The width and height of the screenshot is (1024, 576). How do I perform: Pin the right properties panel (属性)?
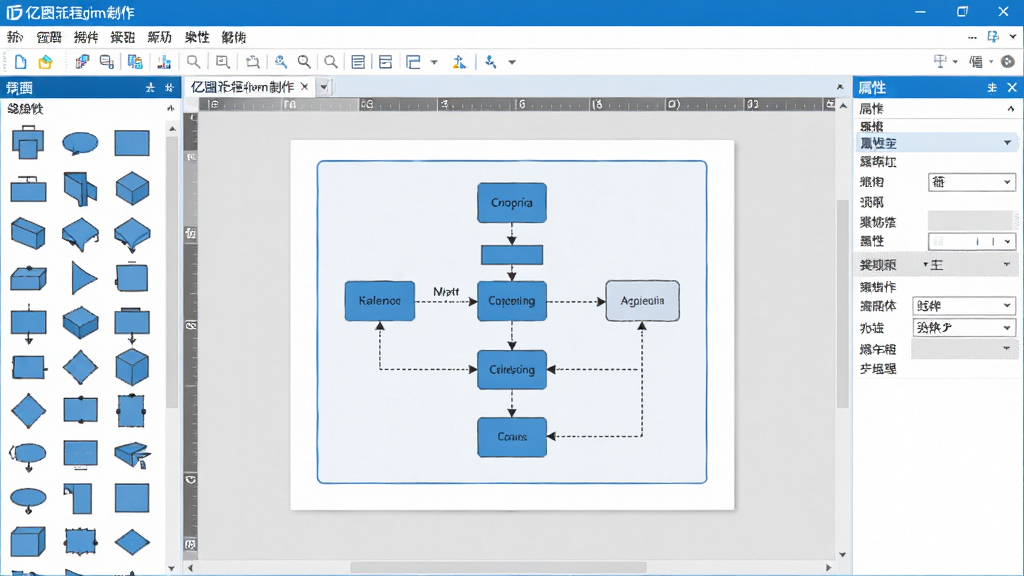coord(992,88)
